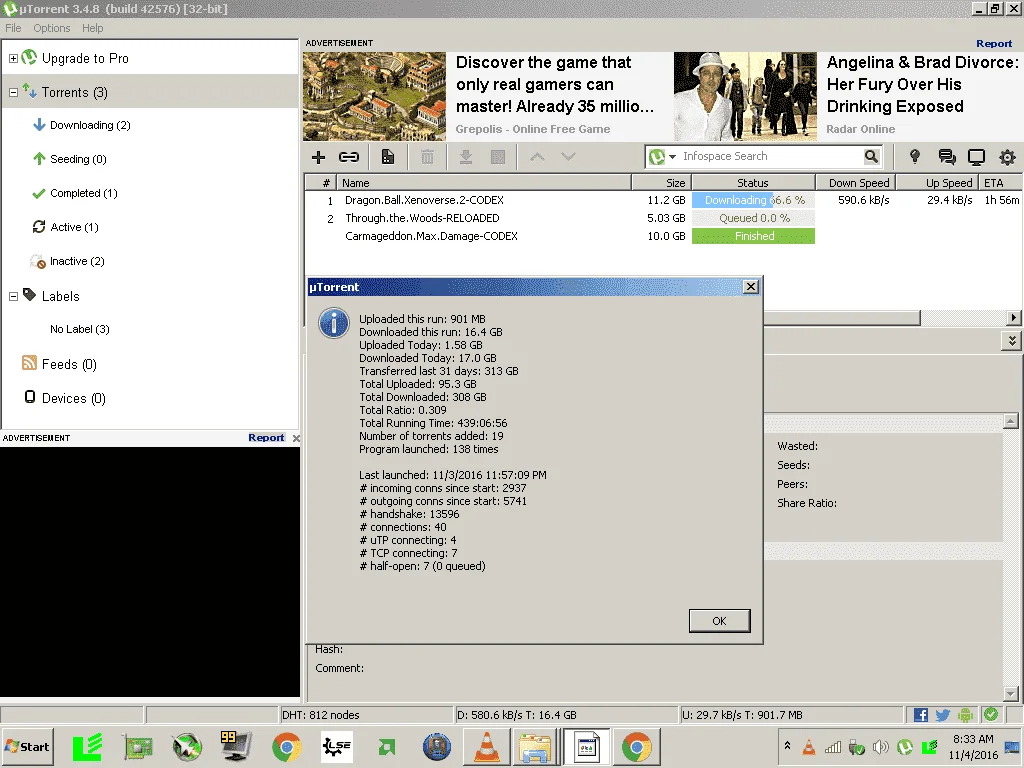Click Report link above top advertisement

(x=994, y=44)
